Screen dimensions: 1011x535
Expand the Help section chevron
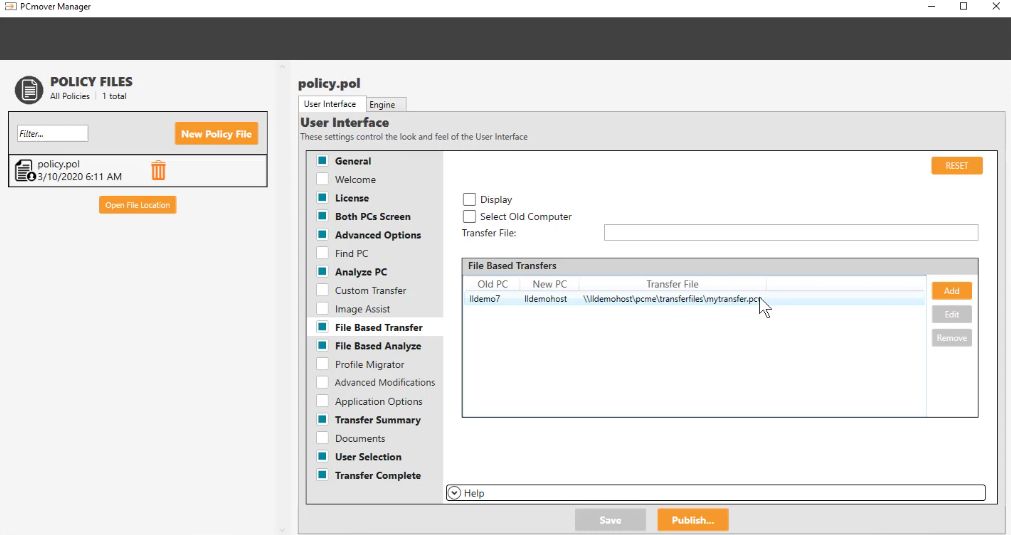coord(454,493)
